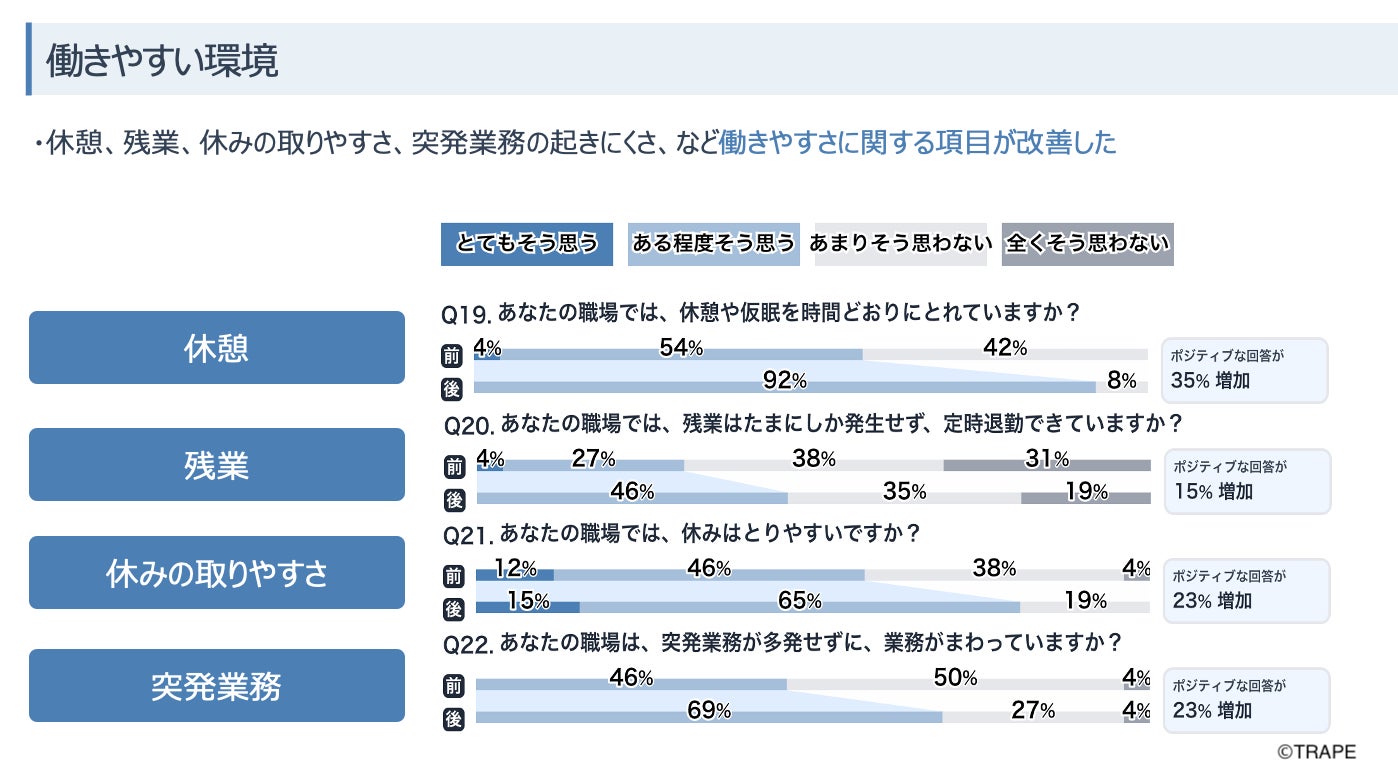Viewport: 1398px width, 782px height.
Task: Select the 休みの取りやすさ category button
Action: [x=217, y=573]
